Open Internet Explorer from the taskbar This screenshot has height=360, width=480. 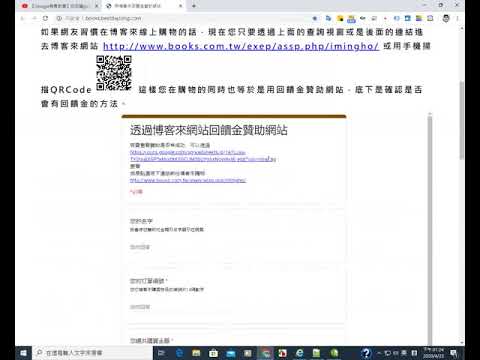(300, 353)
